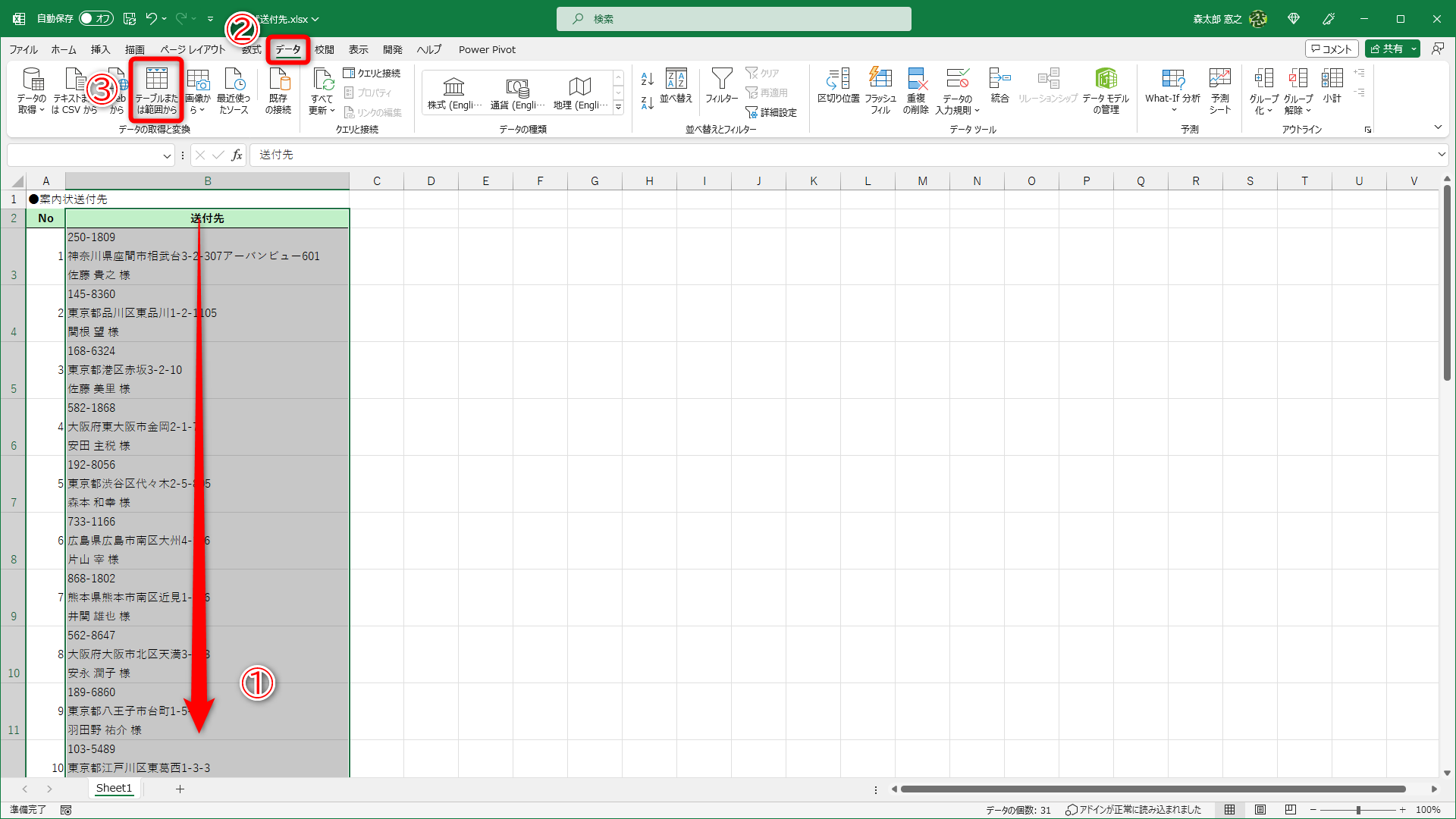Viewport: 1456px width, 819px height.
Task: Click Sort A to Z ascending icon
Action: [x=647, y=79]
